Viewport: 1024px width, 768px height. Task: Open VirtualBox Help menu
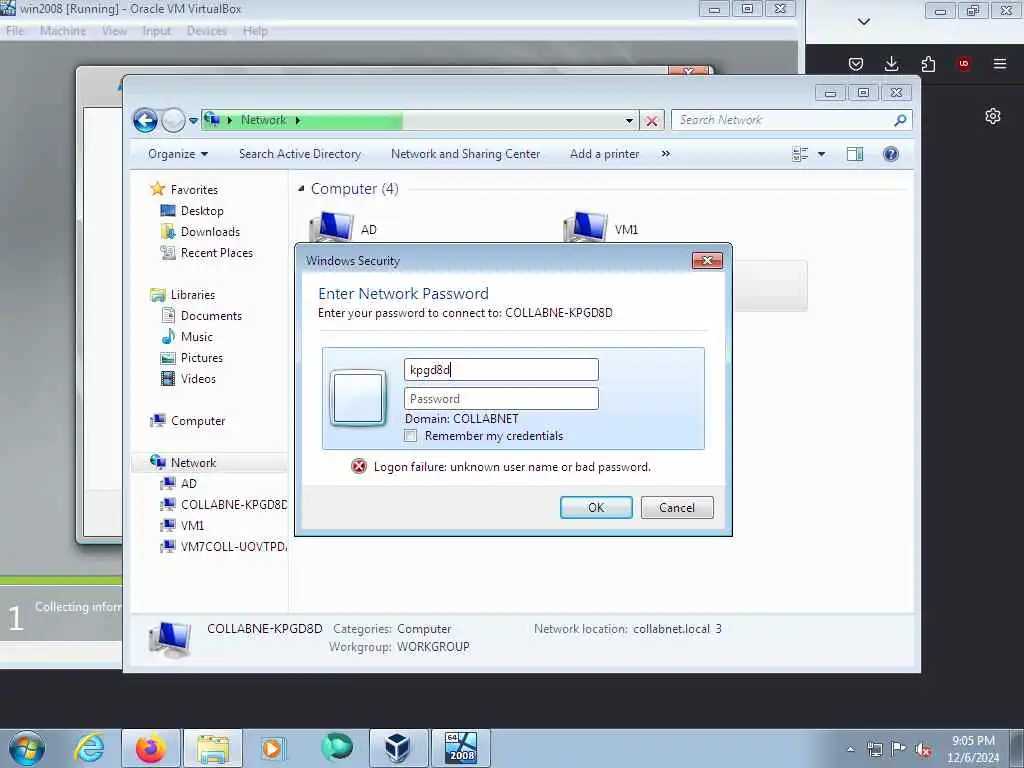pyautogui.click(x=255, y=31)
